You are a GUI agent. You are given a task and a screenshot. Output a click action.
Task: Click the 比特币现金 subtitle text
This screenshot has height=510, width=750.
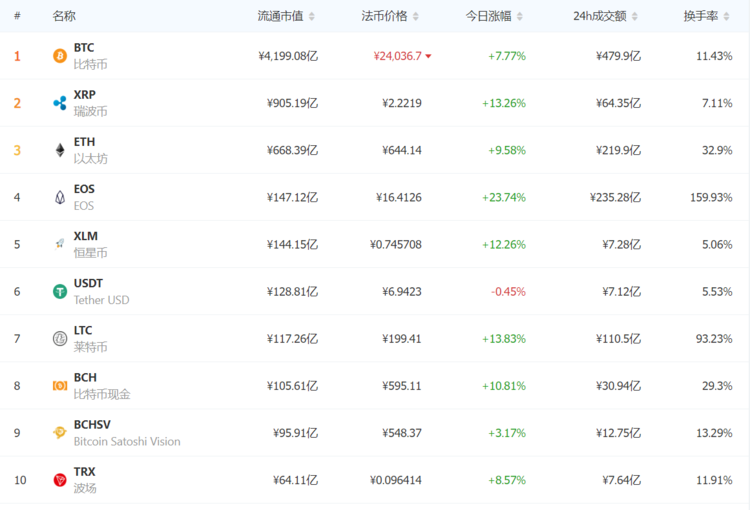[x=102, y=394]
